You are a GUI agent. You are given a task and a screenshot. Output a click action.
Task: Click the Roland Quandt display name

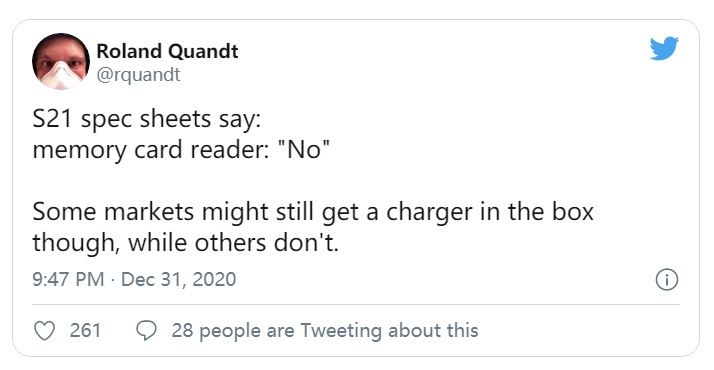click(x=167, y=51)
